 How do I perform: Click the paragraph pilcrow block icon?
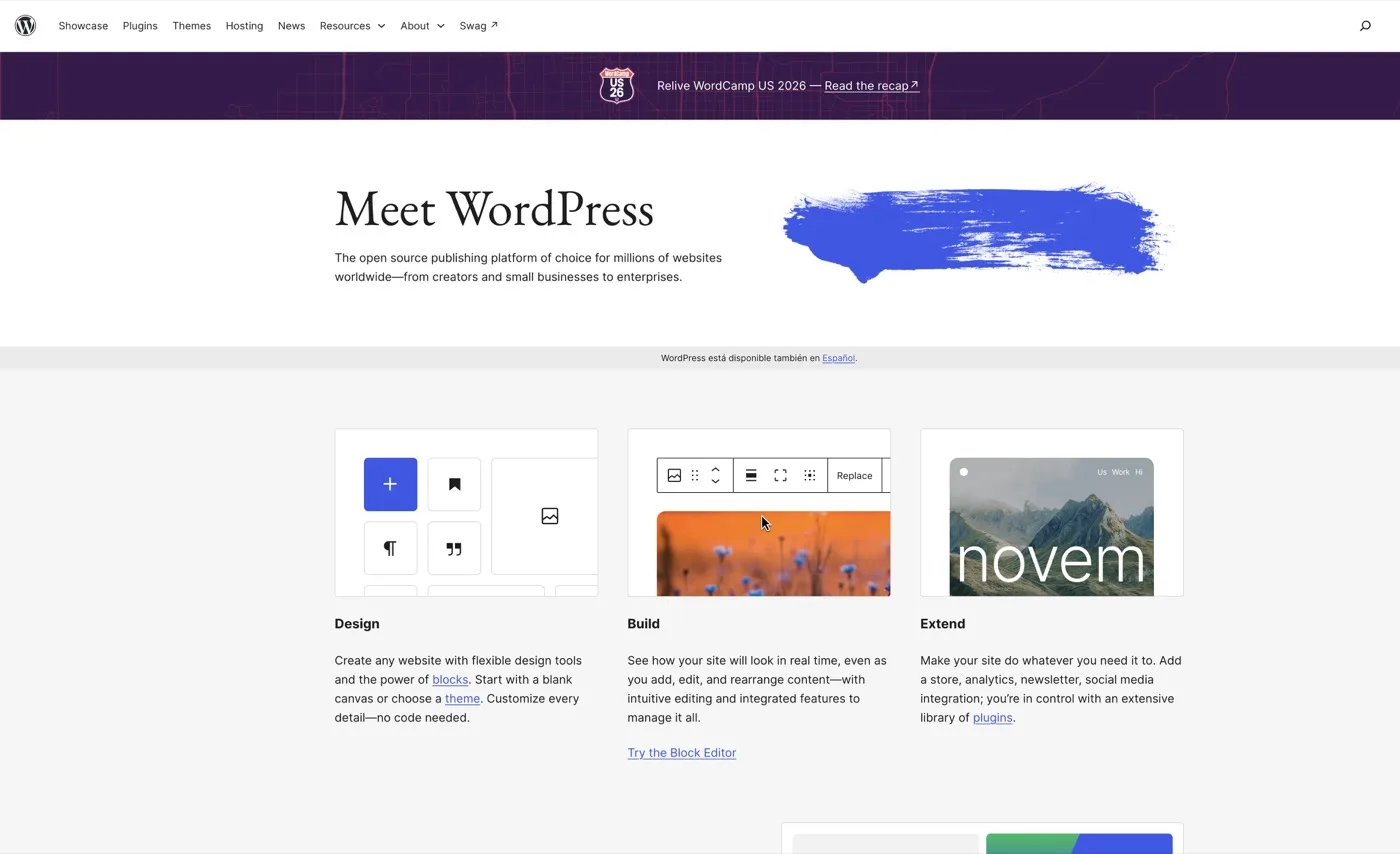coord(390,548)
